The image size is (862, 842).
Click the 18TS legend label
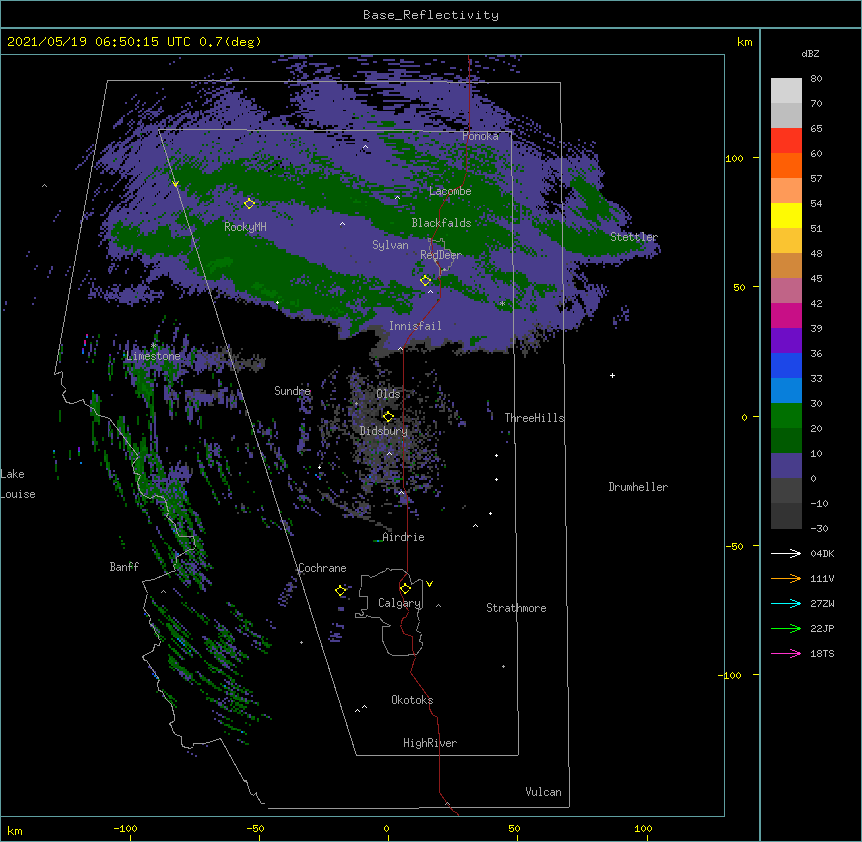coord(822,653)
